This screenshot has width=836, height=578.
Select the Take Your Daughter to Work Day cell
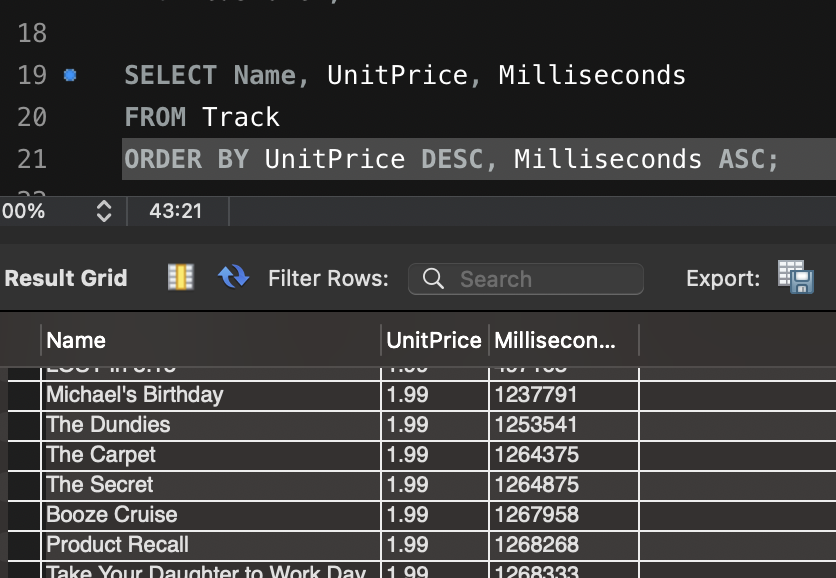point(211,570)
